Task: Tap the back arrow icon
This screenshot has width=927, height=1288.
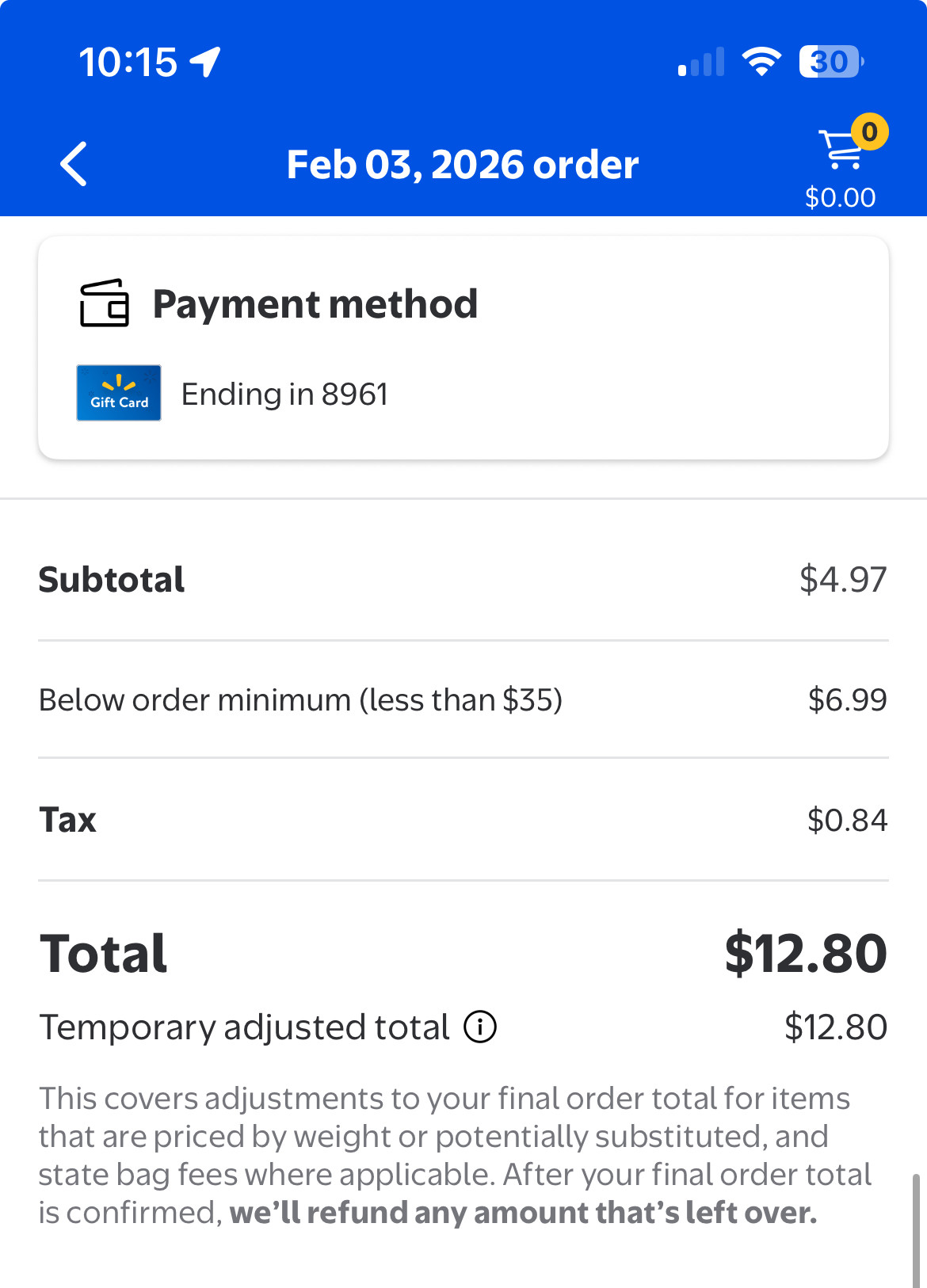Action: (x=74, y=164)
